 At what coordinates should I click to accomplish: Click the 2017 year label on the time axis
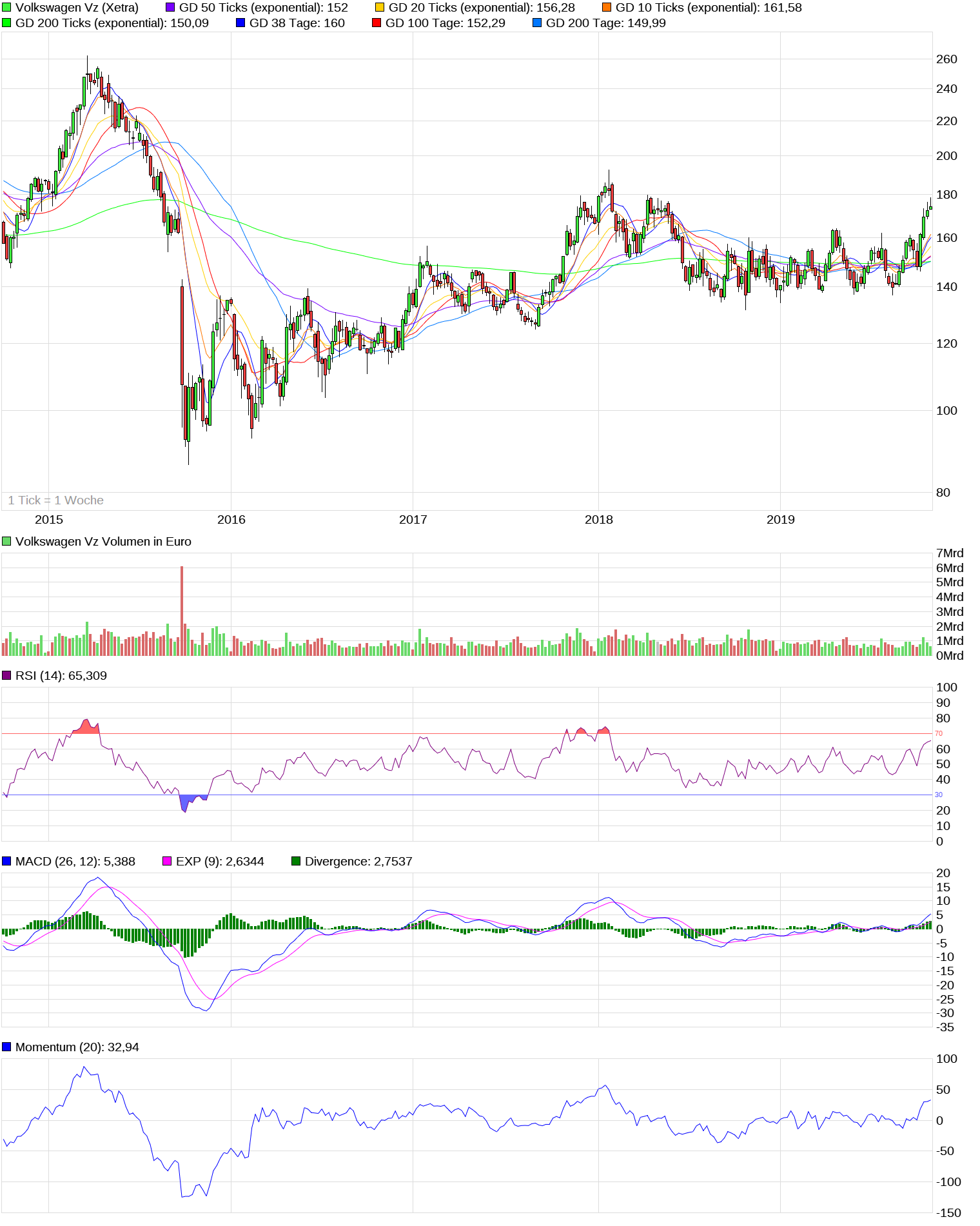tap(413, 520)
